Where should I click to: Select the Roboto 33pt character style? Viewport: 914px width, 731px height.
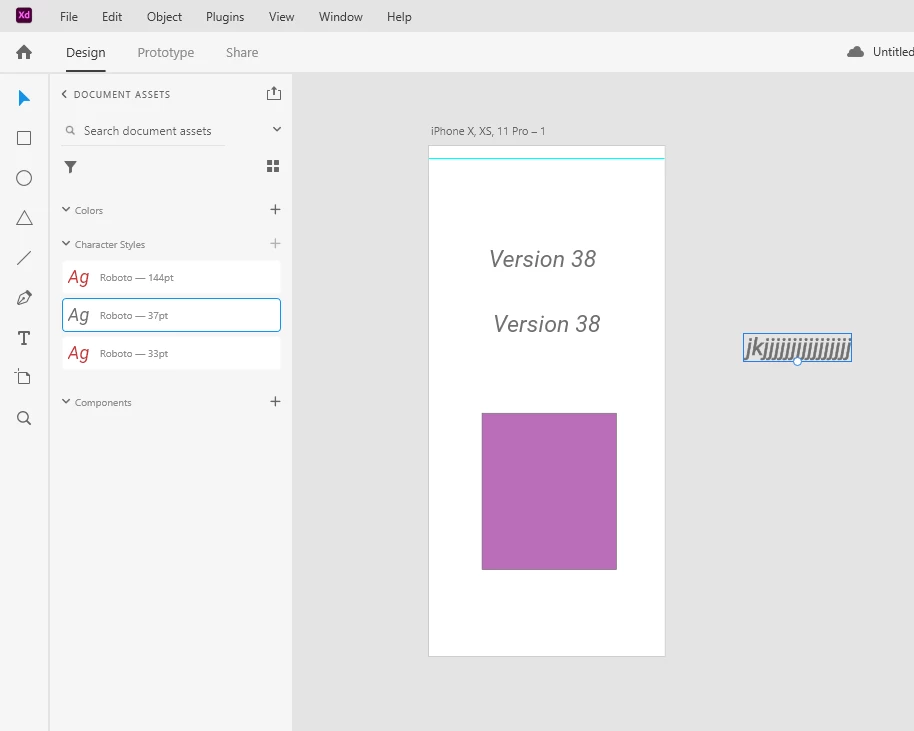(171, 353)
